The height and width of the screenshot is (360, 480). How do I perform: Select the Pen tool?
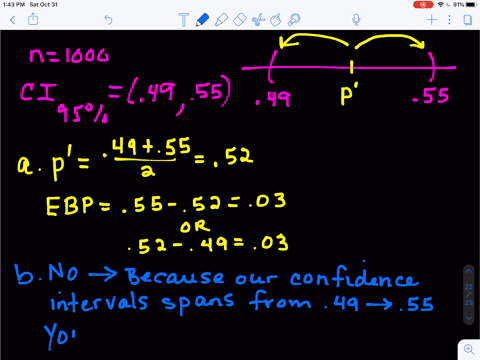coord(202,20)
